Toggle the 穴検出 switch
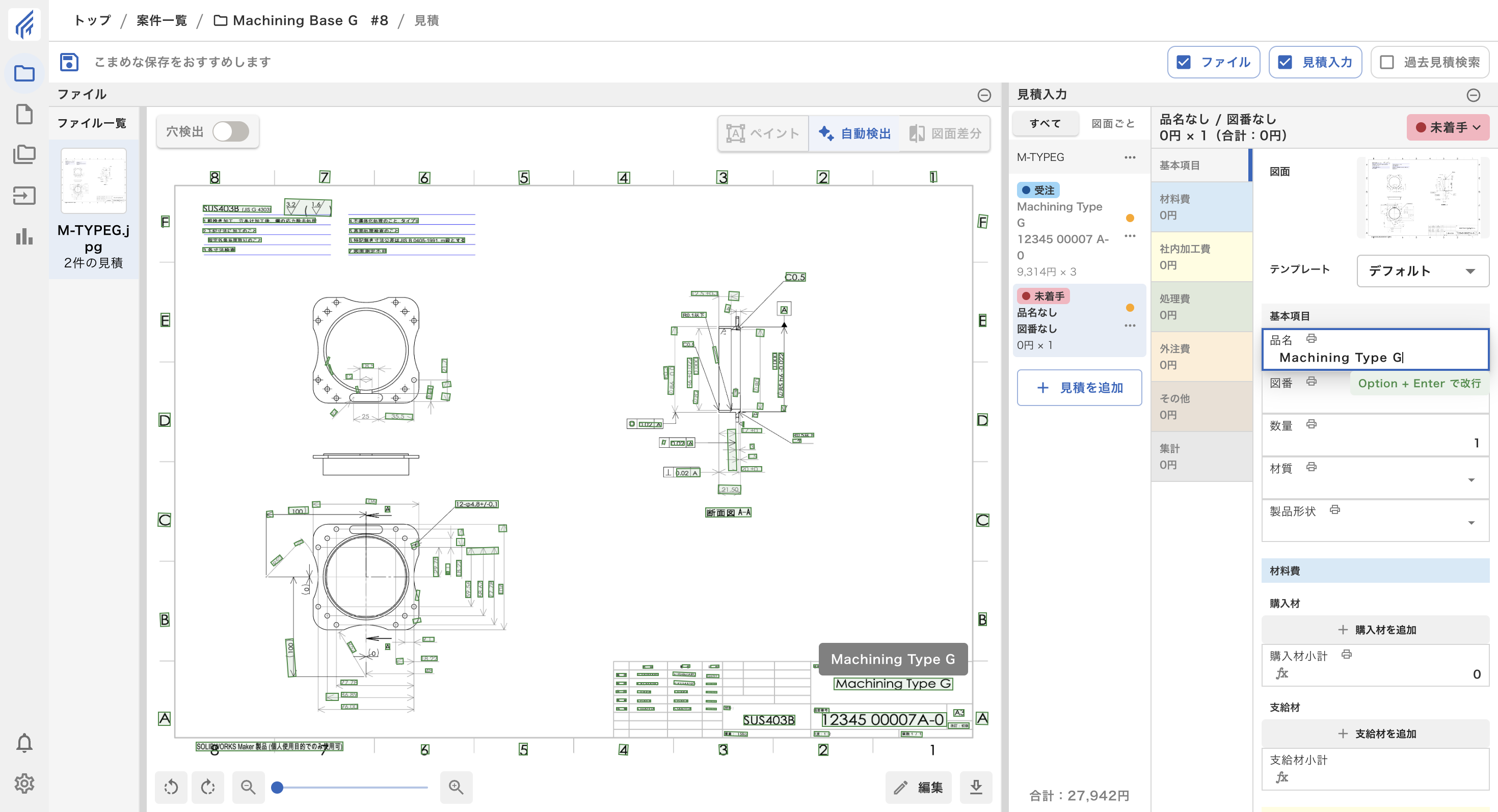Image resolution: width=1498 pixels, height=812 pixels. coord(231,131)
